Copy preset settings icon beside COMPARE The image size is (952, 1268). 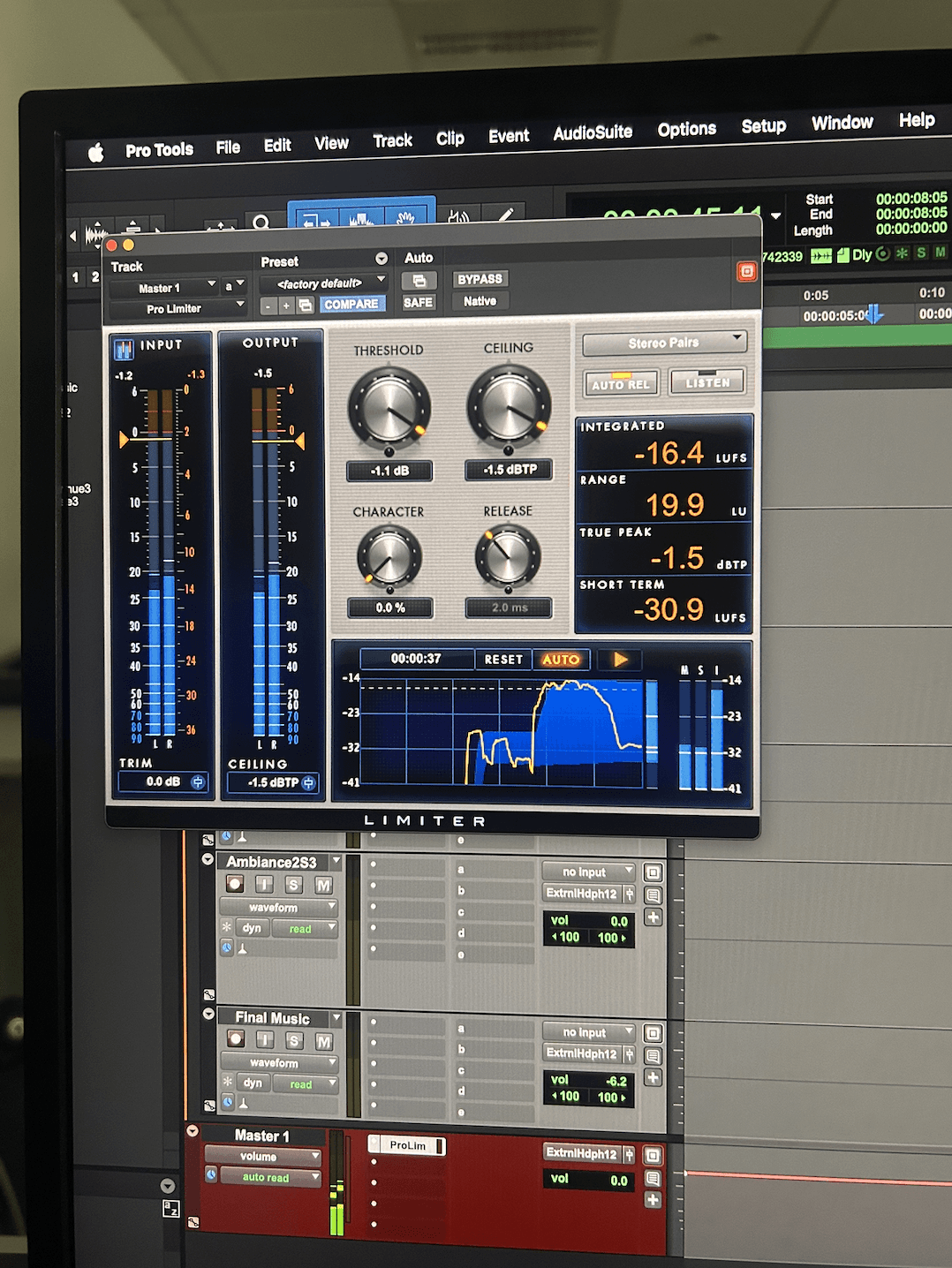306,305
